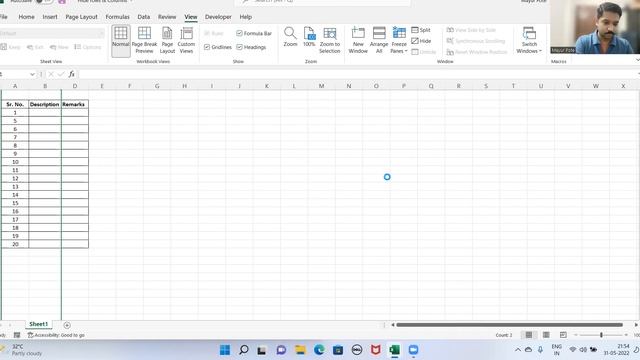
Task: Select Page Break view in status bar
Action: (x=563, y=335)
